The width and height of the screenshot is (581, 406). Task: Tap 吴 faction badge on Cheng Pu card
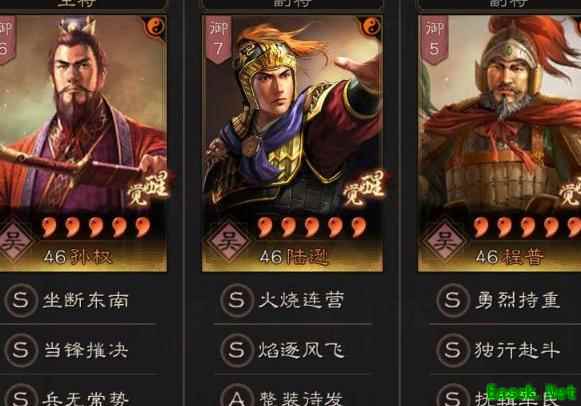(x=444, y=242)
